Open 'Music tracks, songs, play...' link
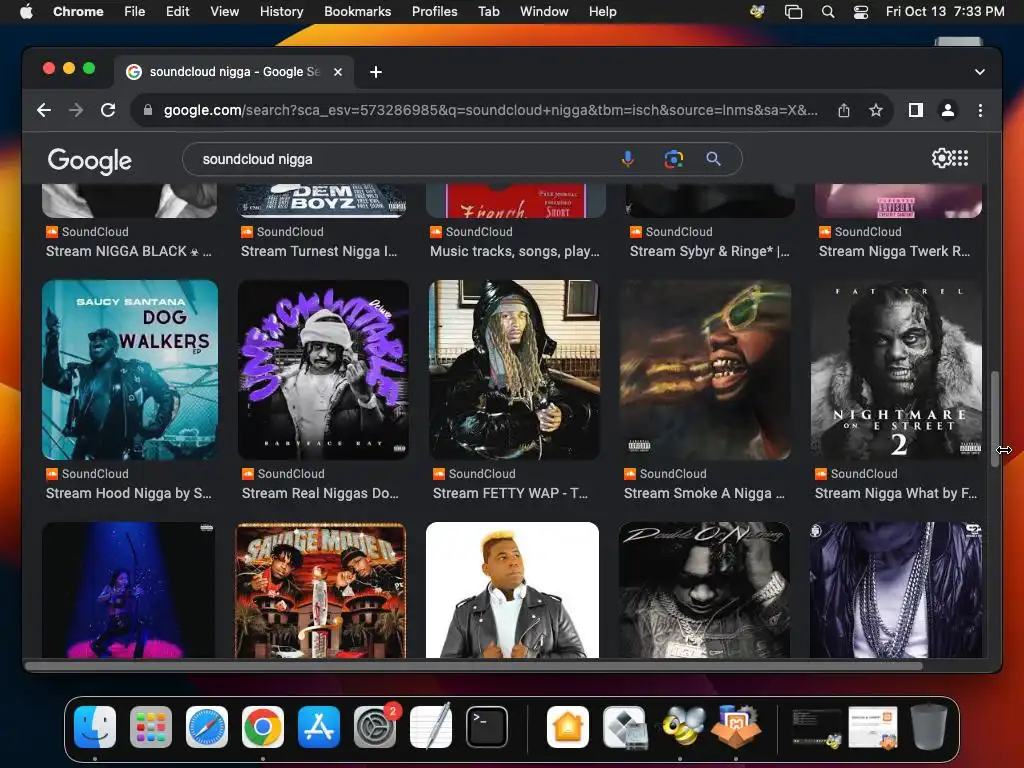 (x=515, y=251)
